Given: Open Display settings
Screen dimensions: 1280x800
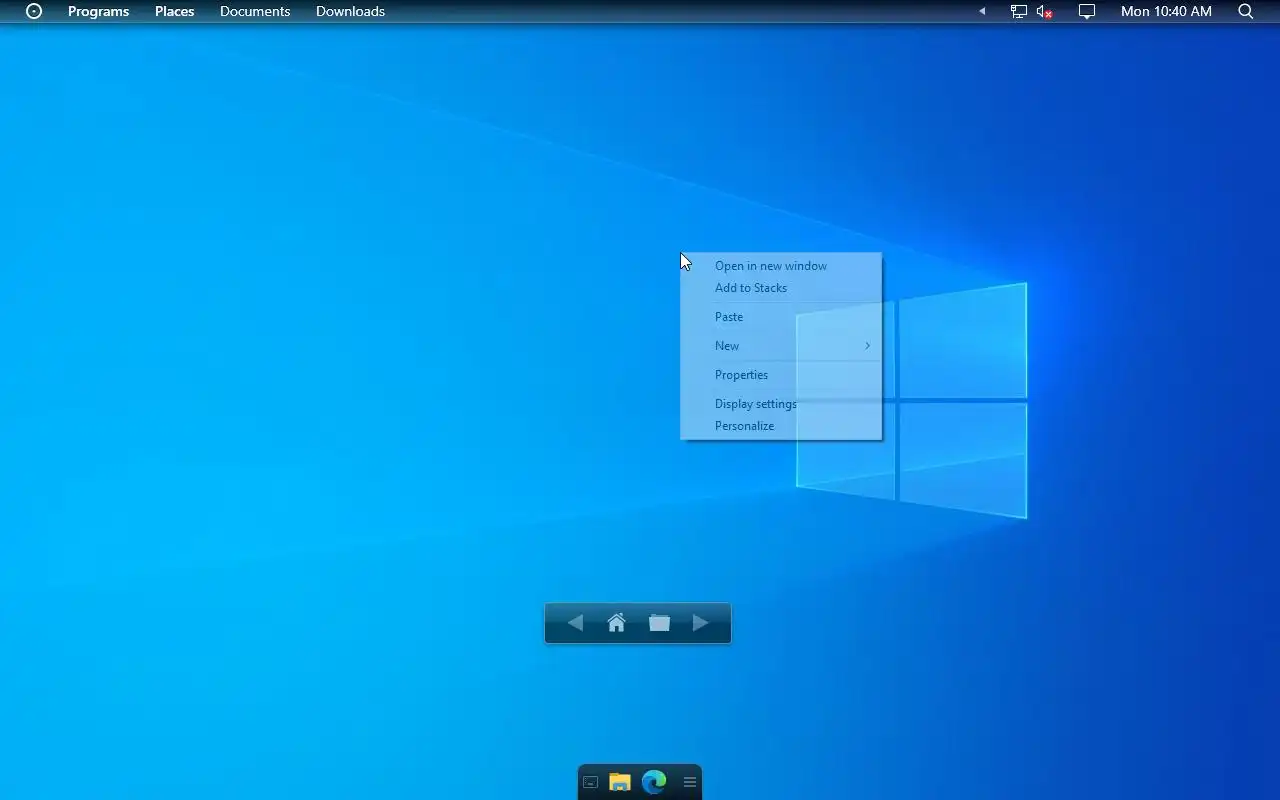Looking at the screenshot, I should [781, 404].
